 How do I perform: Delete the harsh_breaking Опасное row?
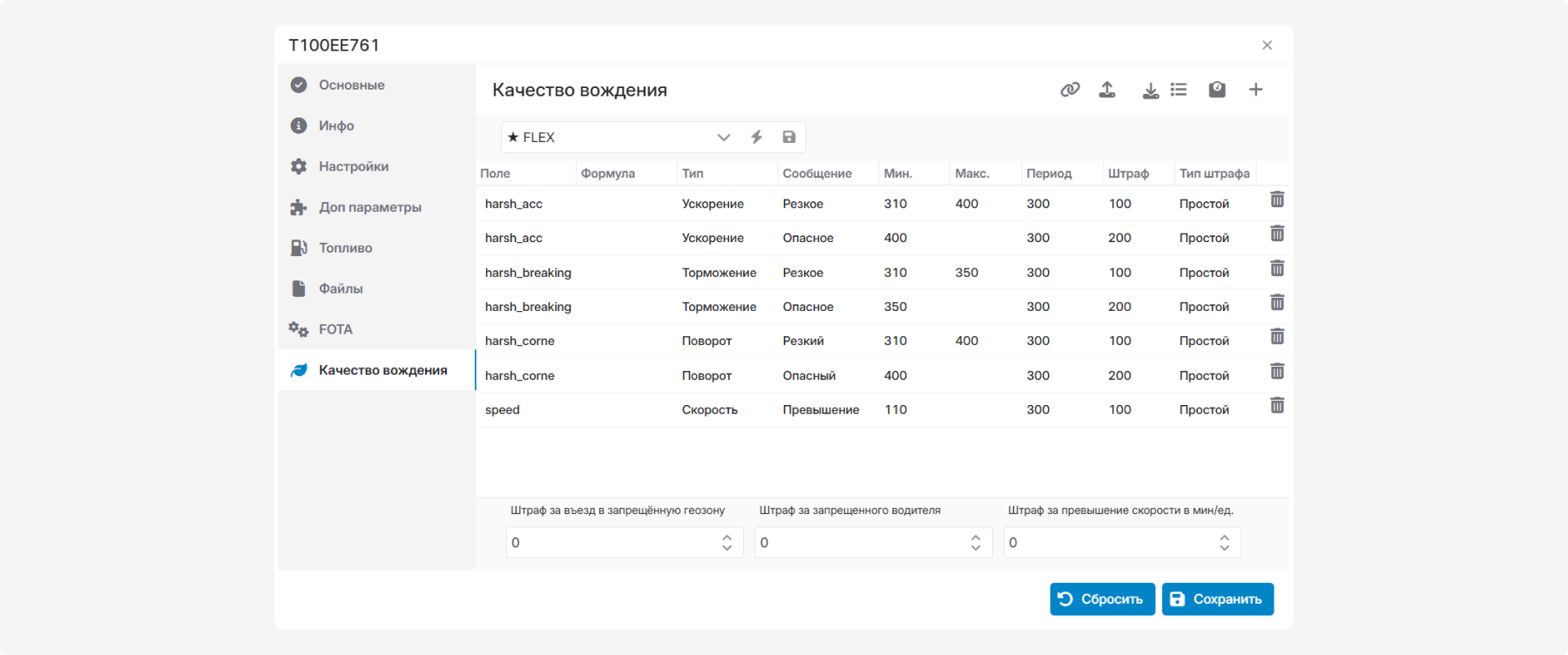(x=1277, y=302)
